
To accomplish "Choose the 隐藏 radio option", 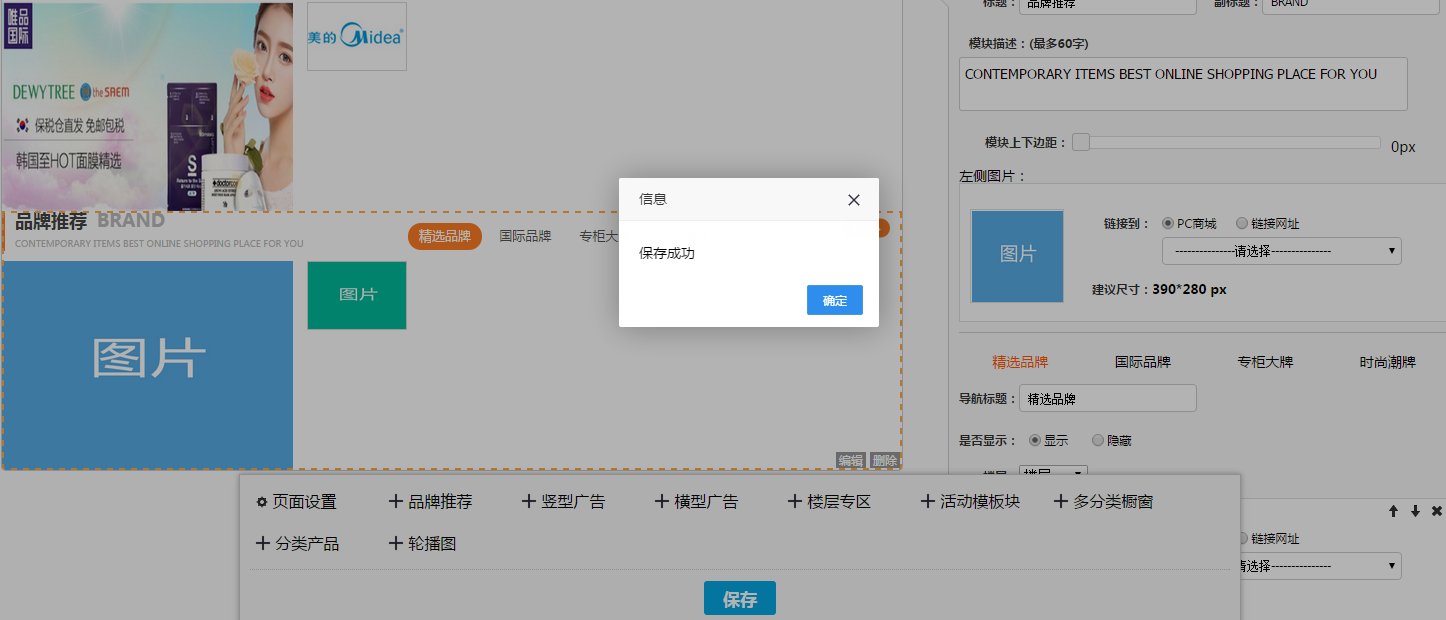I will 1098,440.
